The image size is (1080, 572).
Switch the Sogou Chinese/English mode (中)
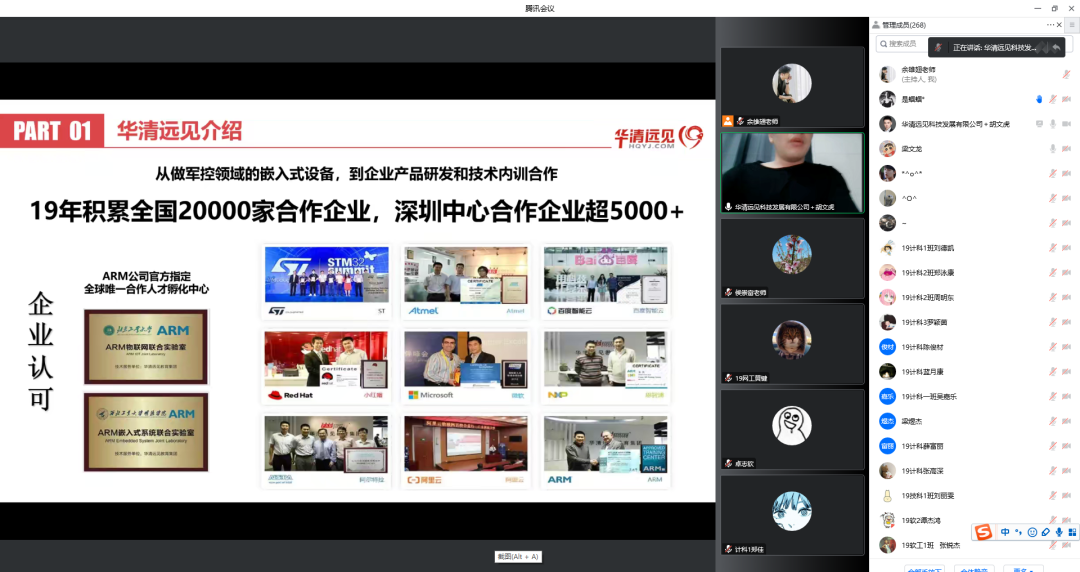point(1005,532)
